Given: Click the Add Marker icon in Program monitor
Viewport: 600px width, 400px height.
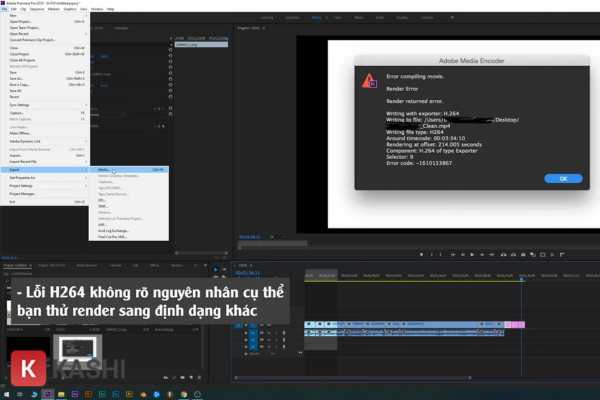Looking at the screenshot, I should point(421,255).
